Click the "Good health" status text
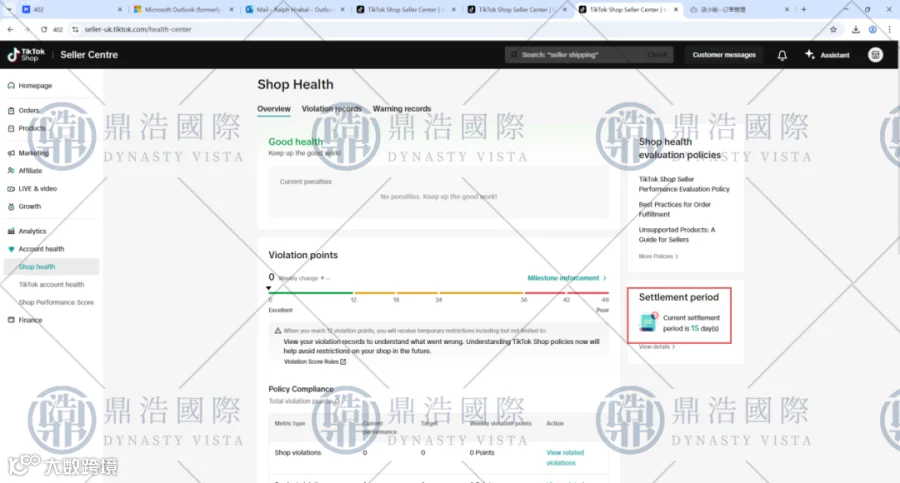Viewport: 900px width, 483px height. pos(296,141)
